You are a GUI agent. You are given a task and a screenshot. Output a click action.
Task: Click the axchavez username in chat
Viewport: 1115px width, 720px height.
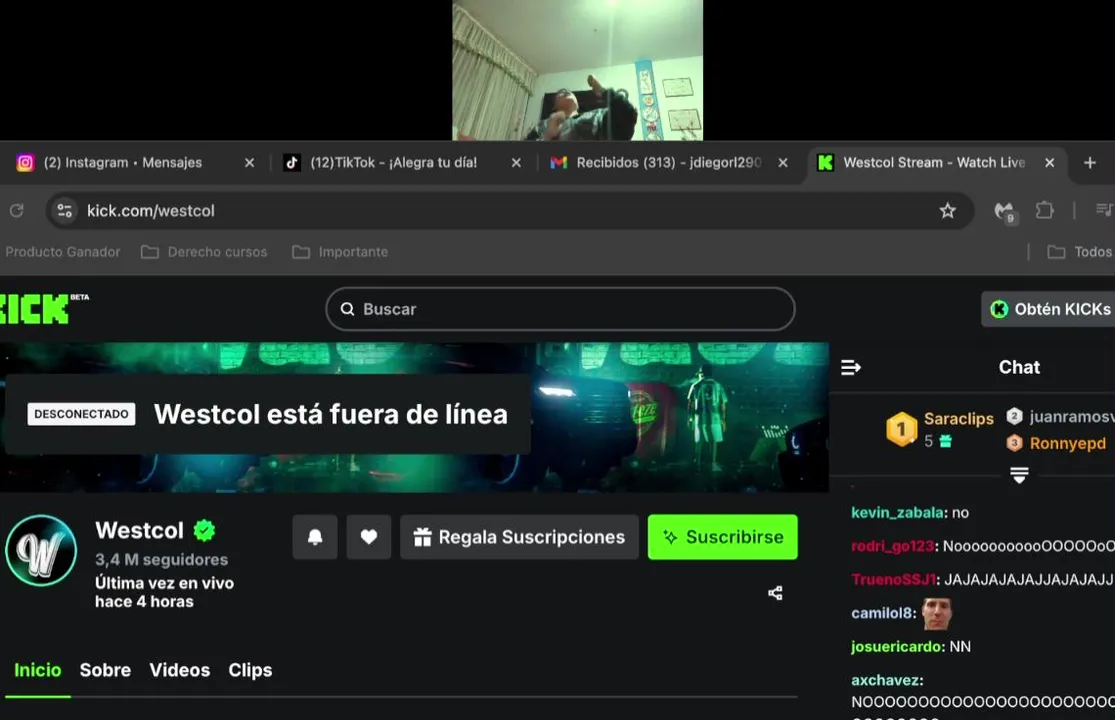click(885, 680)
